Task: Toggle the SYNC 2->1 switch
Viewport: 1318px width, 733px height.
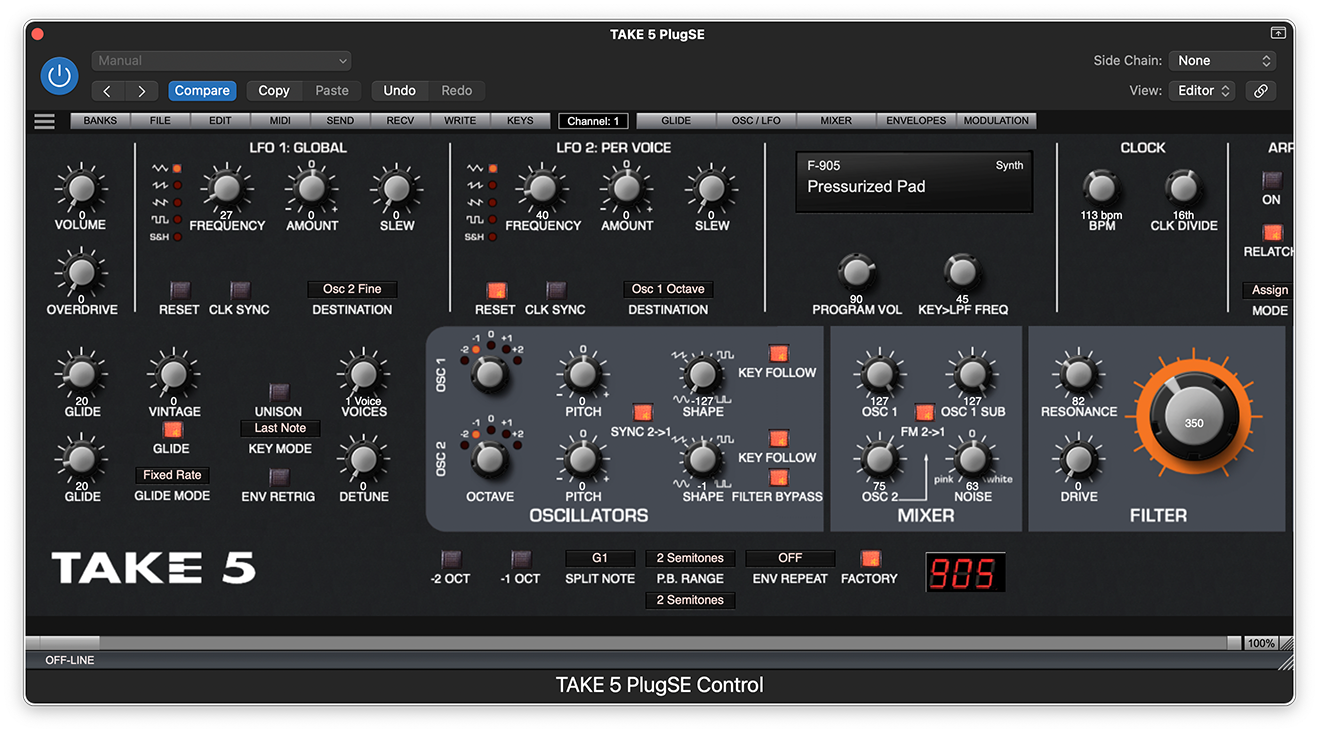Action: [642, 412]
